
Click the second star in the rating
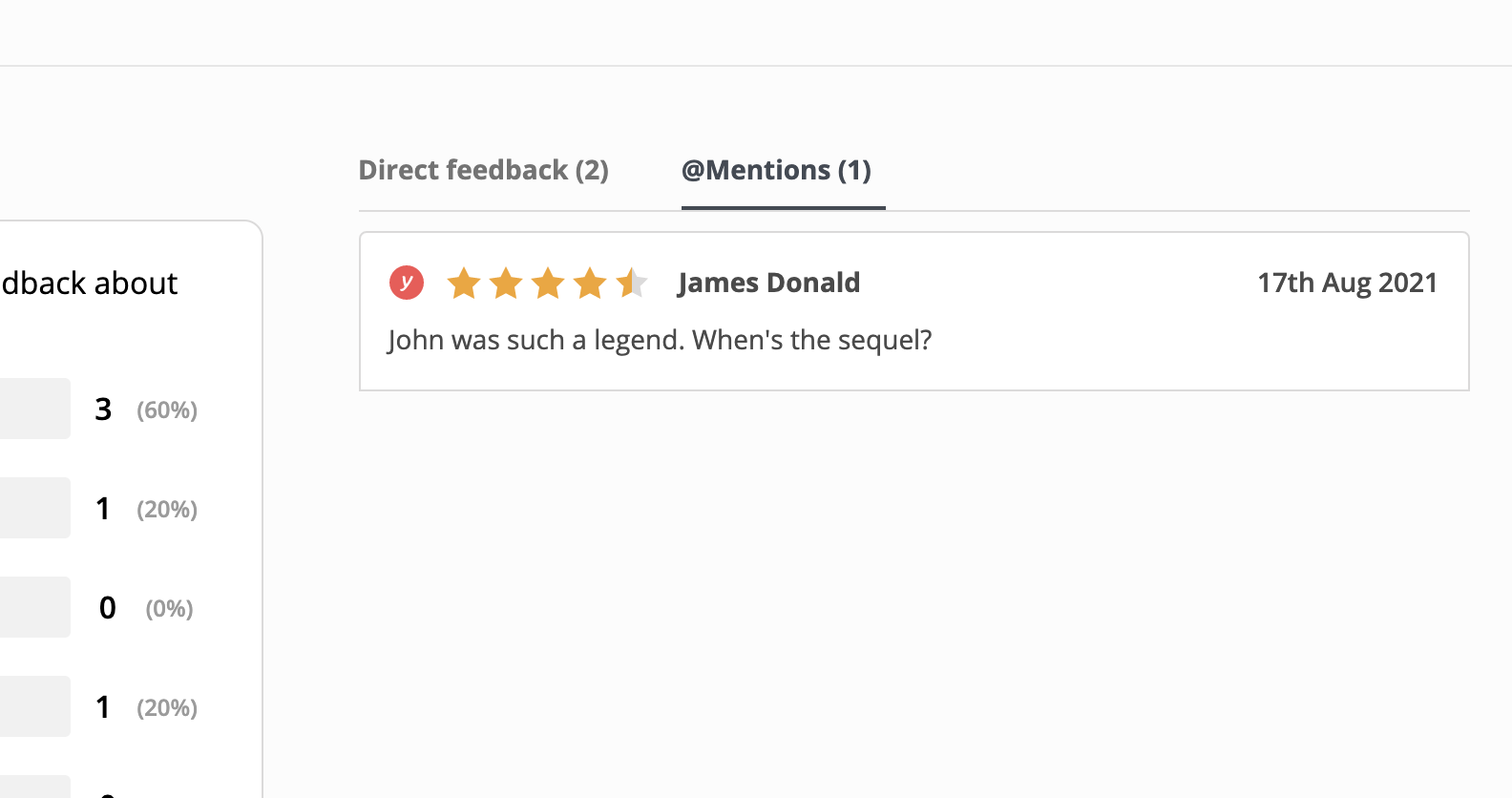point(506,283)
